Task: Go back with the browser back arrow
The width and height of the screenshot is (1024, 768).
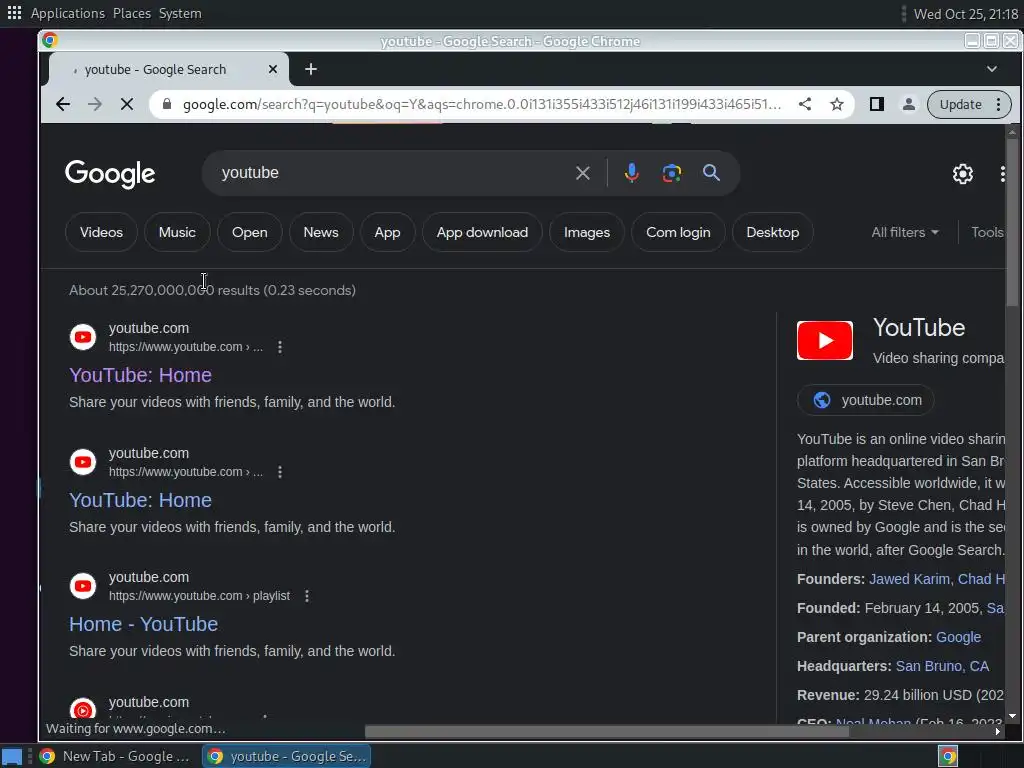Action: (63, 104)
